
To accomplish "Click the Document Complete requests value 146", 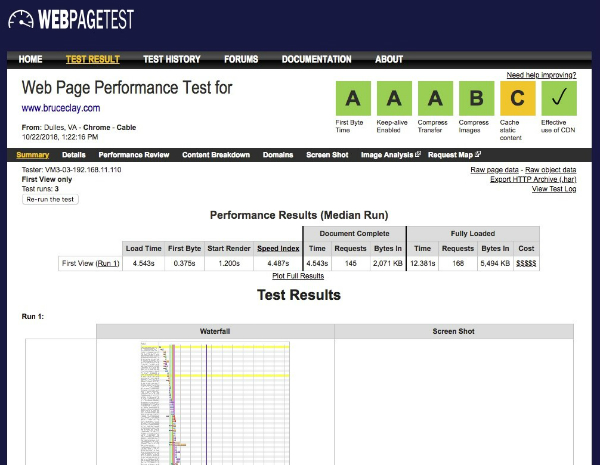I will (351, 263).
